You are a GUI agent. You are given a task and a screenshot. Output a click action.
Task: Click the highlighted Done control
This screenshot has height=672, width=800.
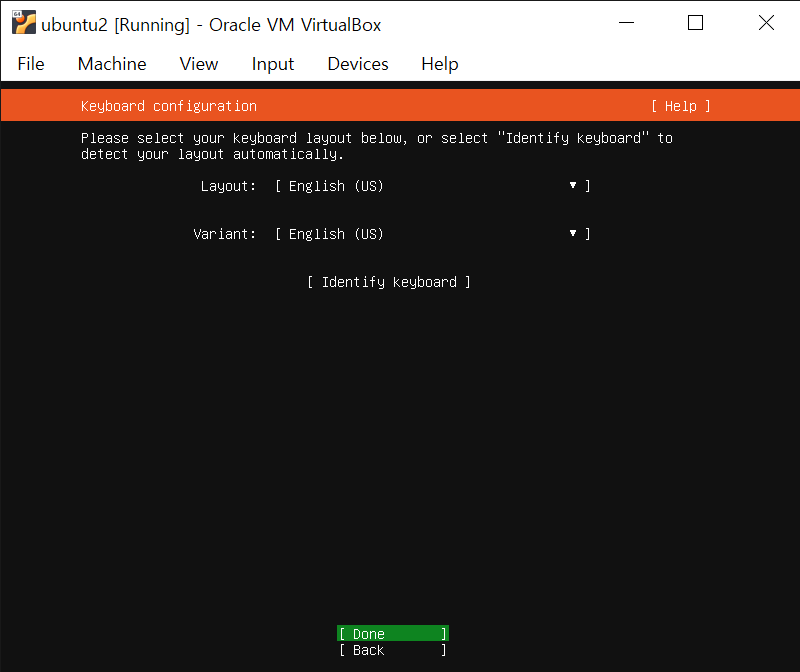click(392, 633)
